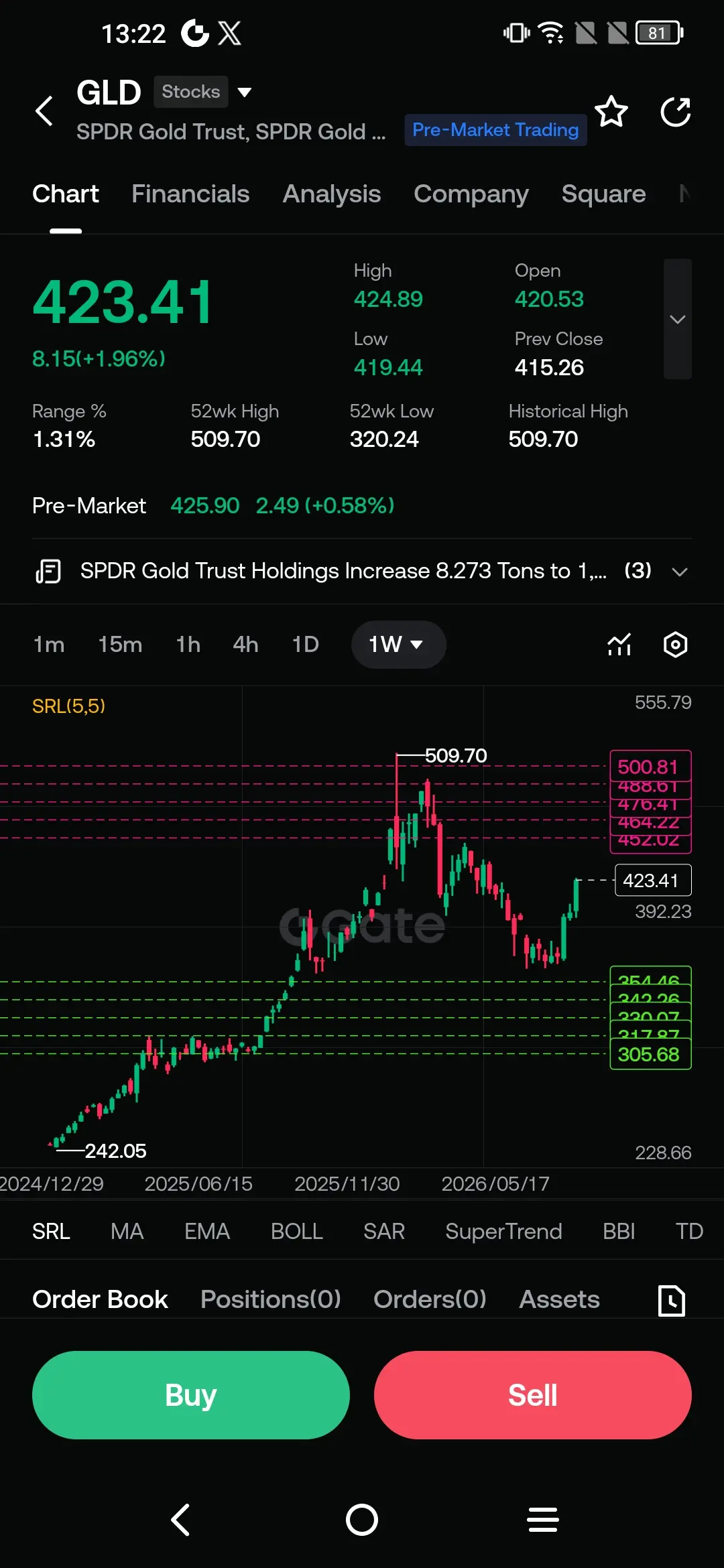
Task: Switch to the Financials tab
Action: [190, 194]
